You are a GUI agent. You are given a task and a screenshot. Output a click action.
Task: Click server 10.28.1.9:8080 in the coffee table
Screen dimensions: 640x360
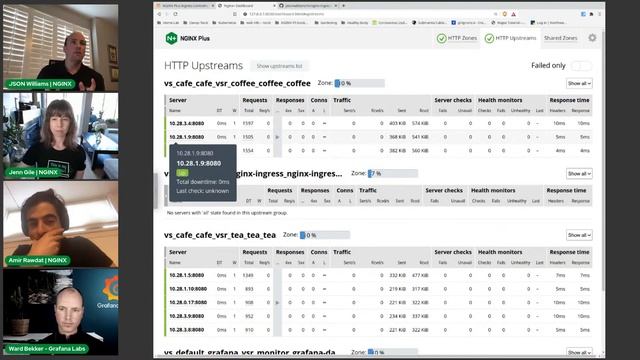point(187,137)
